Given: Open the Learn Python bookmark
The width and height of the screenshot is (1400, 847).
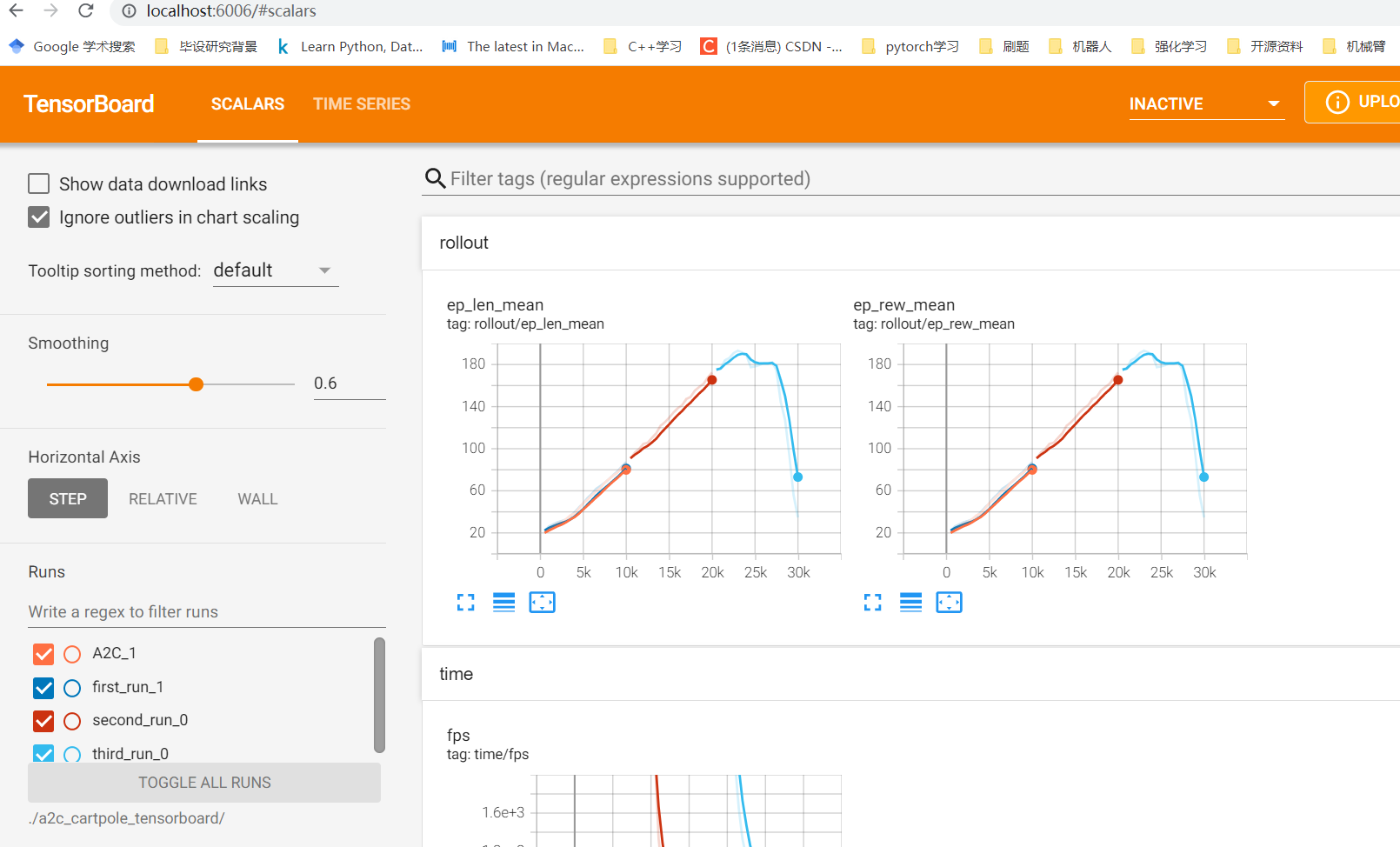Looking at the screenshot, I should click(x=350, y=46).
